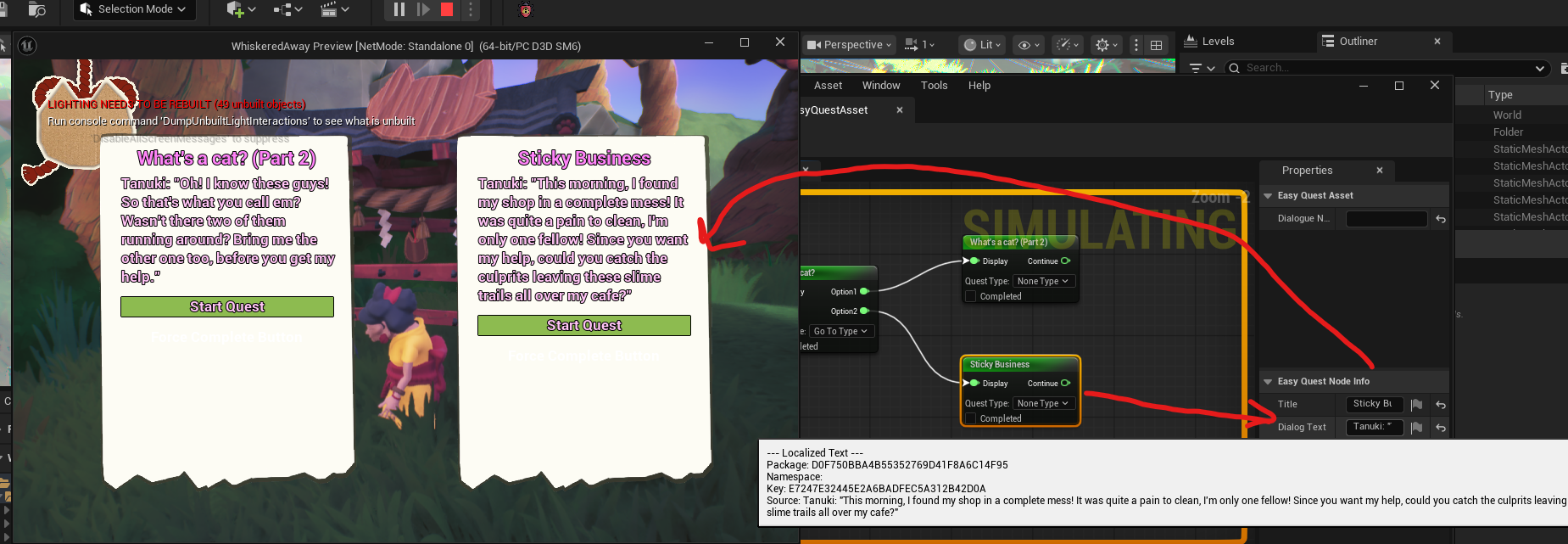The width and height of the screenshot is (1568, 544).
Task: Select the World row in Outliner
Action: [x=1507, y=115]
